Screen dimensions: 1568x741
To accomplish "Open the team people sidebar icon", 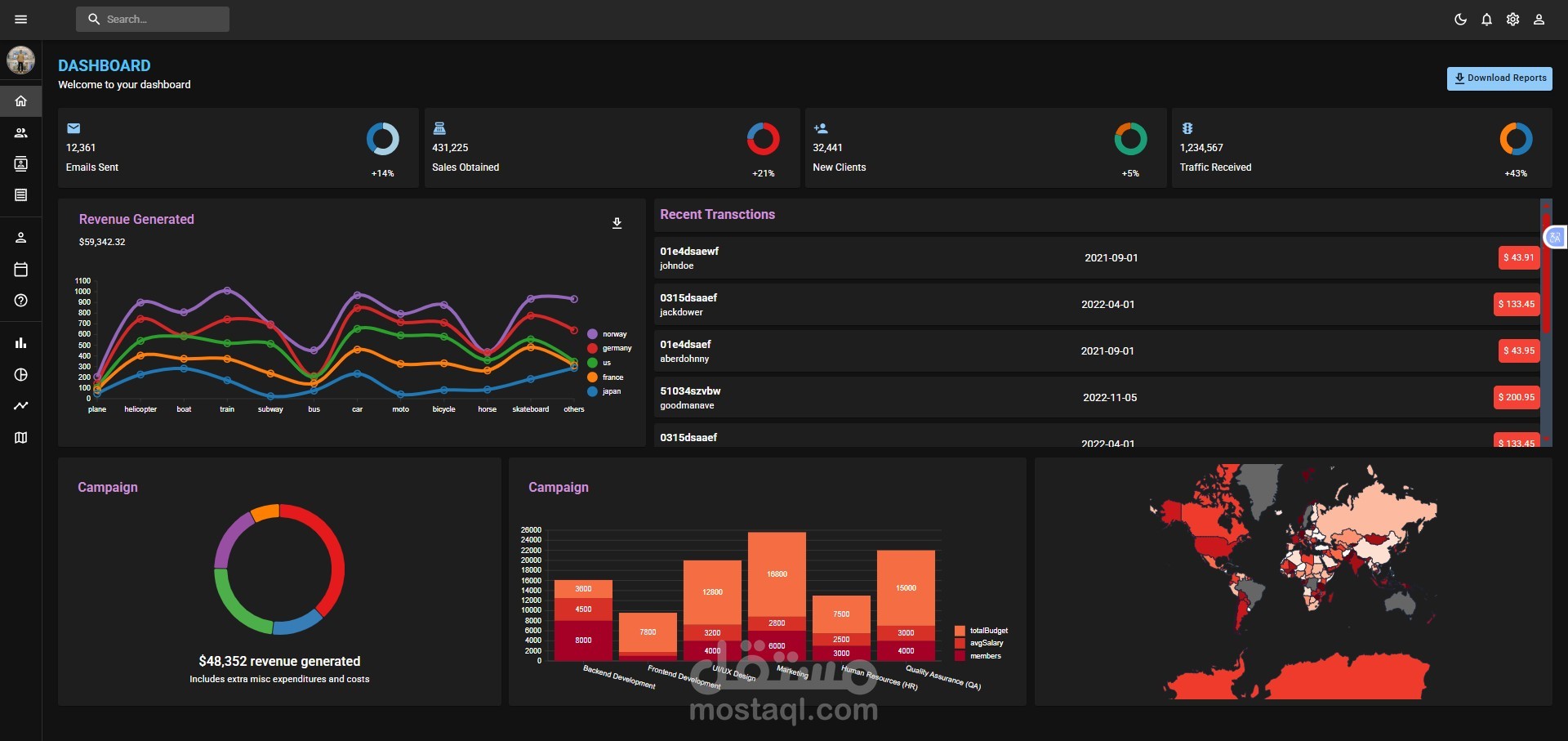I will pos(21,132).
